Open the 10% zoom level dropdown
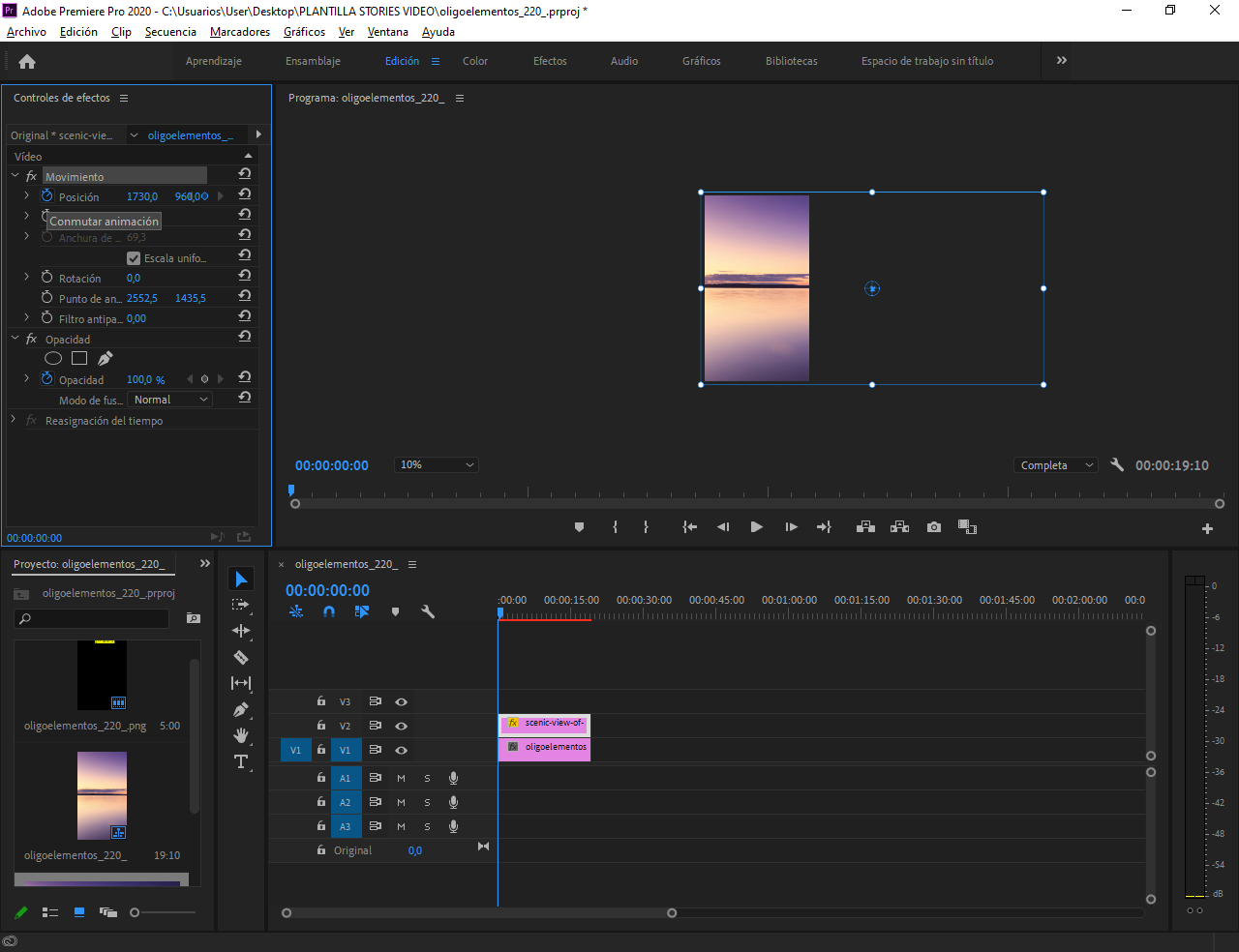 click(x=437, y=465)
